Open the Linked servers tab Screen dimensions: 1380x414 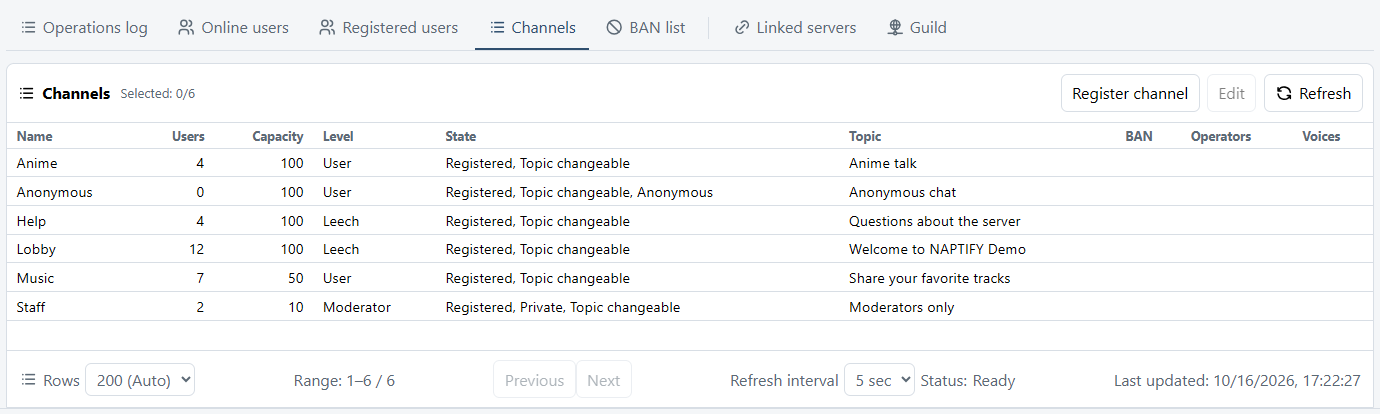[794, 28]
